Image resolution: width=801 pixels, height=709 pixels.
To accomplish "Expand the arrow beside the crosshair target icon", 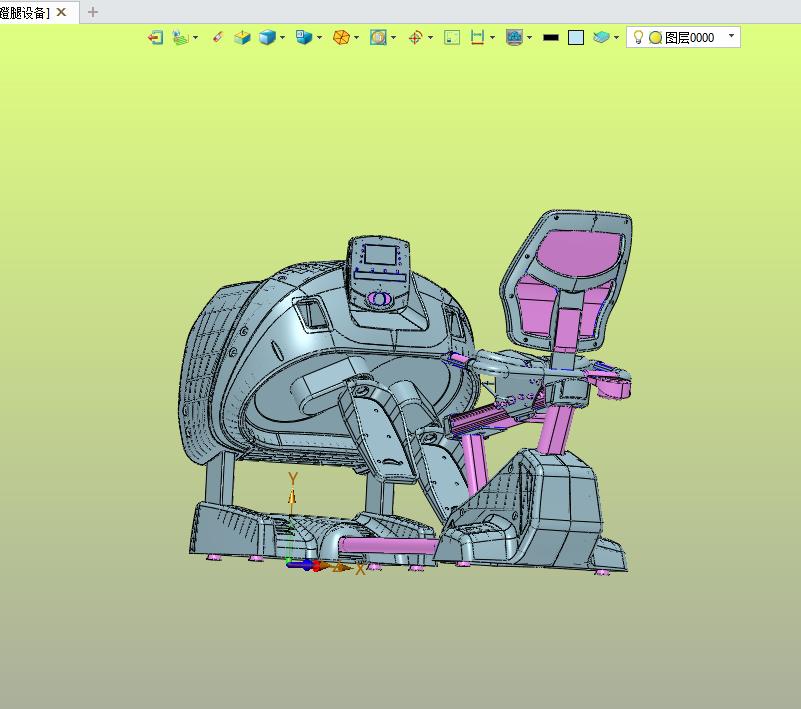I will [430, 38].
